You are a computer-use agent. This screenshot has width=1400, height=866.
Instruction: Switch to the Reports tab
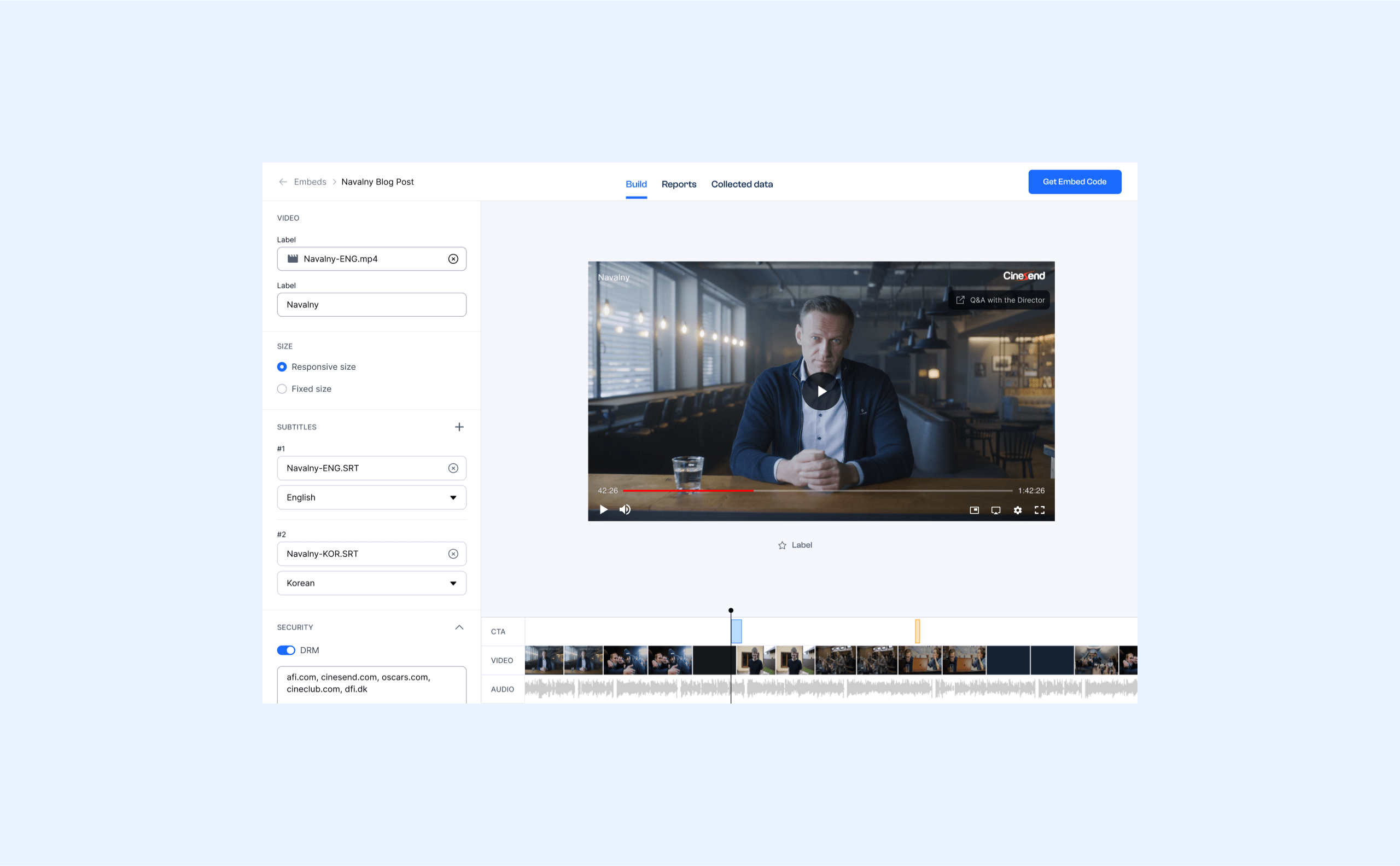pos(679,184)
